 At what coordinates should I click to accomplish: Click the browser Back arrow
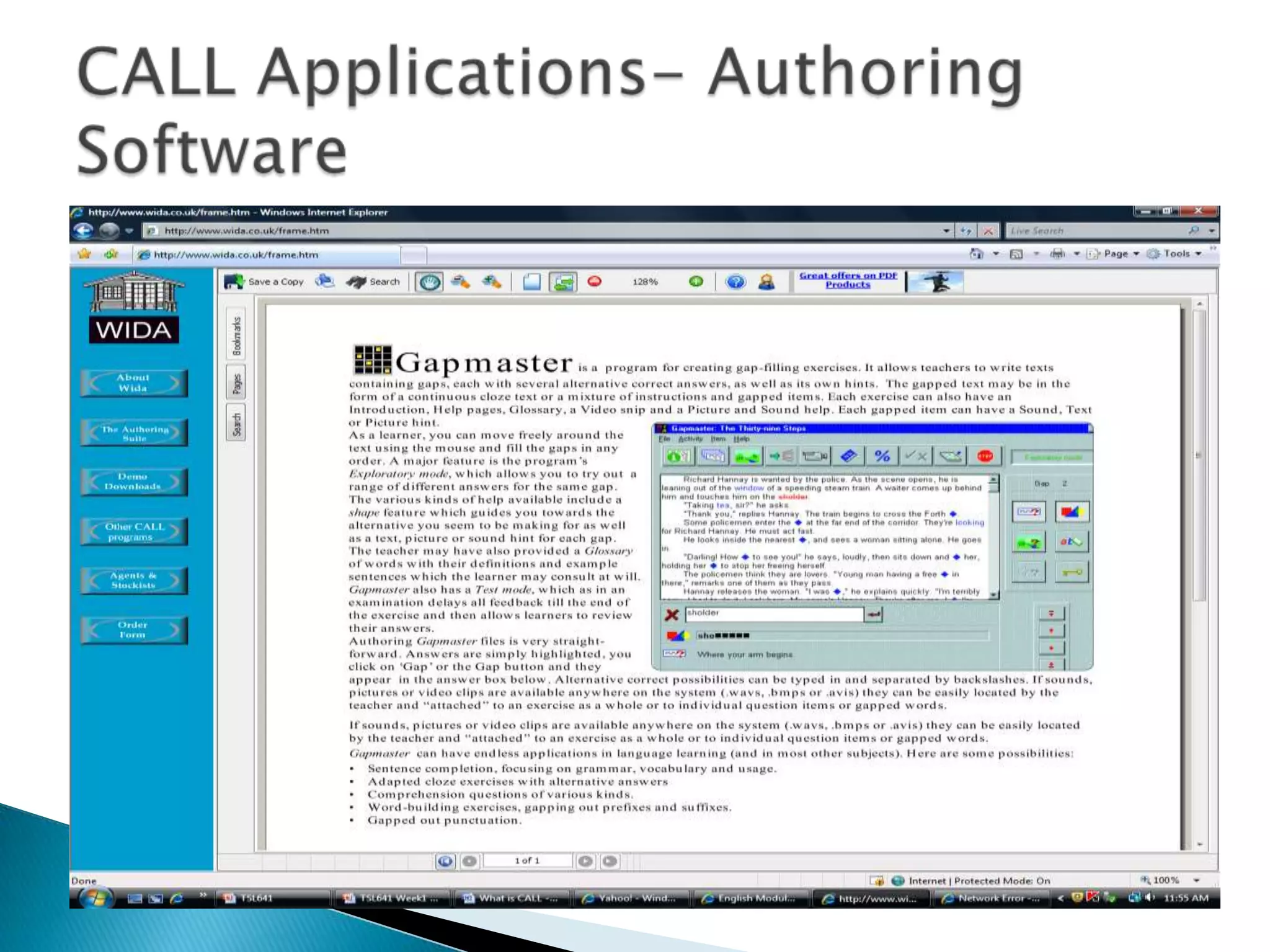[x=83, y=231]
